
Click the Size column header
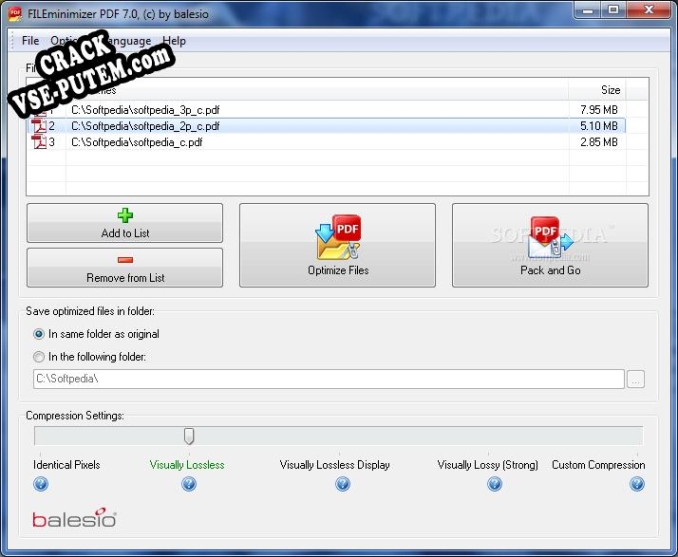[597, 90]
